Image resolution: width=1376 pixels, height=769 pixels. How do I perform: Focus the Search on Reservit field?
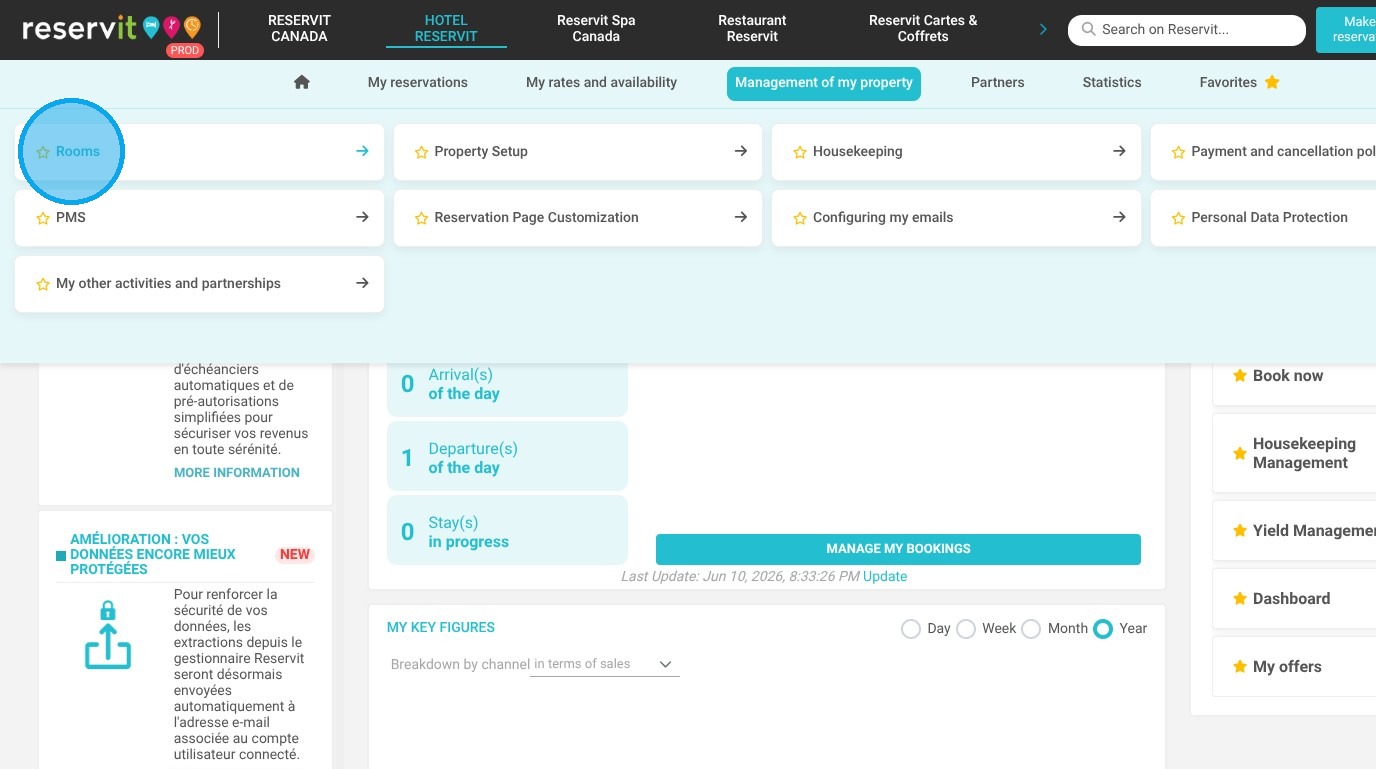click(1187, 30)
